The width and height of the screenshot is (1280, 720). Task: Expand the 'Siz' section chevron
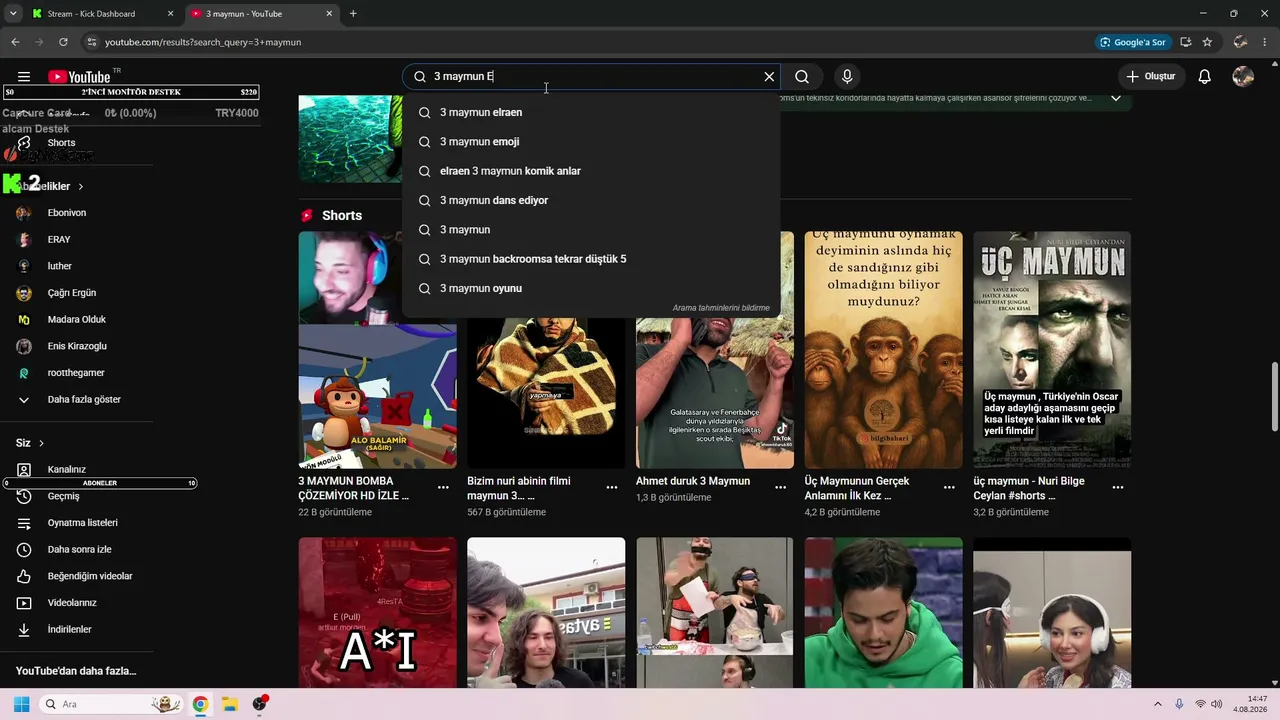[41, 443]
